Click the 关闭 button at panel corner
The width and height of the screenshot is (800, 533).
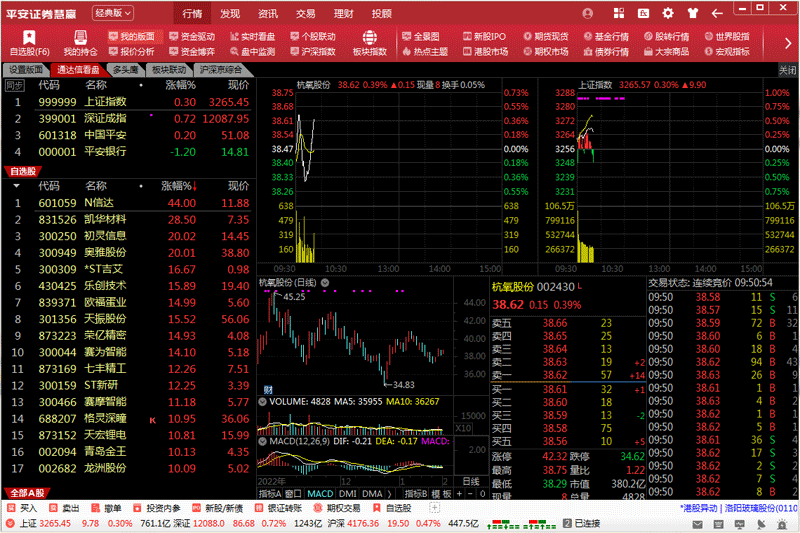(787, 70)
